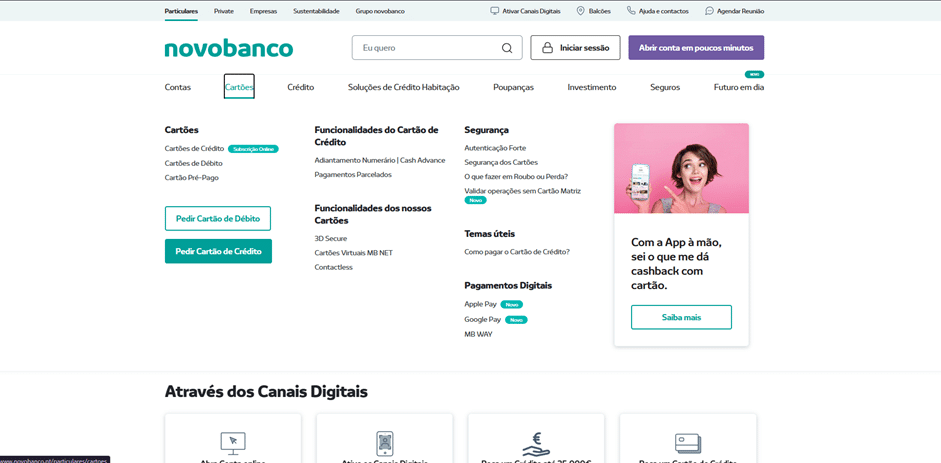Switch to the Empresas tab

pos(263,11)
